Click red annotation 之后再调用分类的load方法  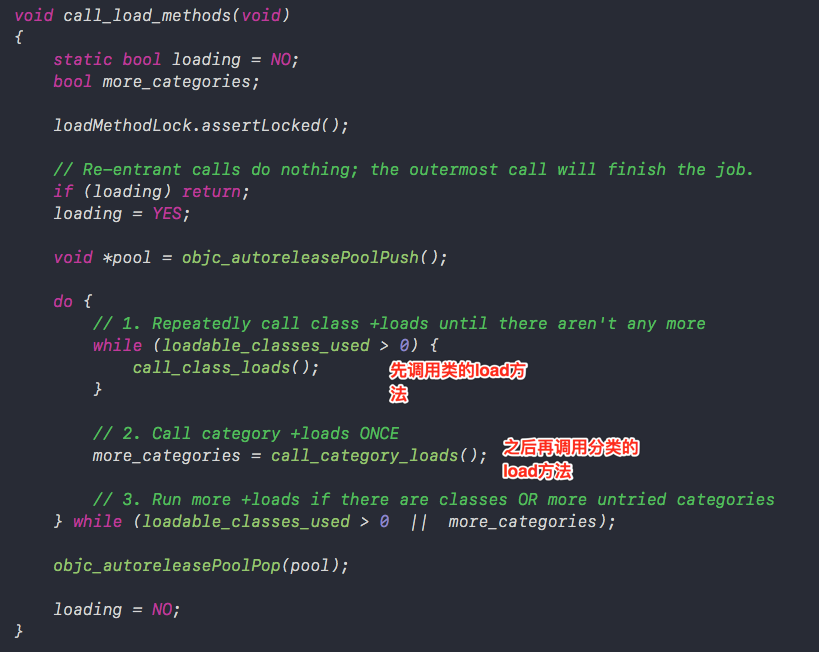[570, 459]
